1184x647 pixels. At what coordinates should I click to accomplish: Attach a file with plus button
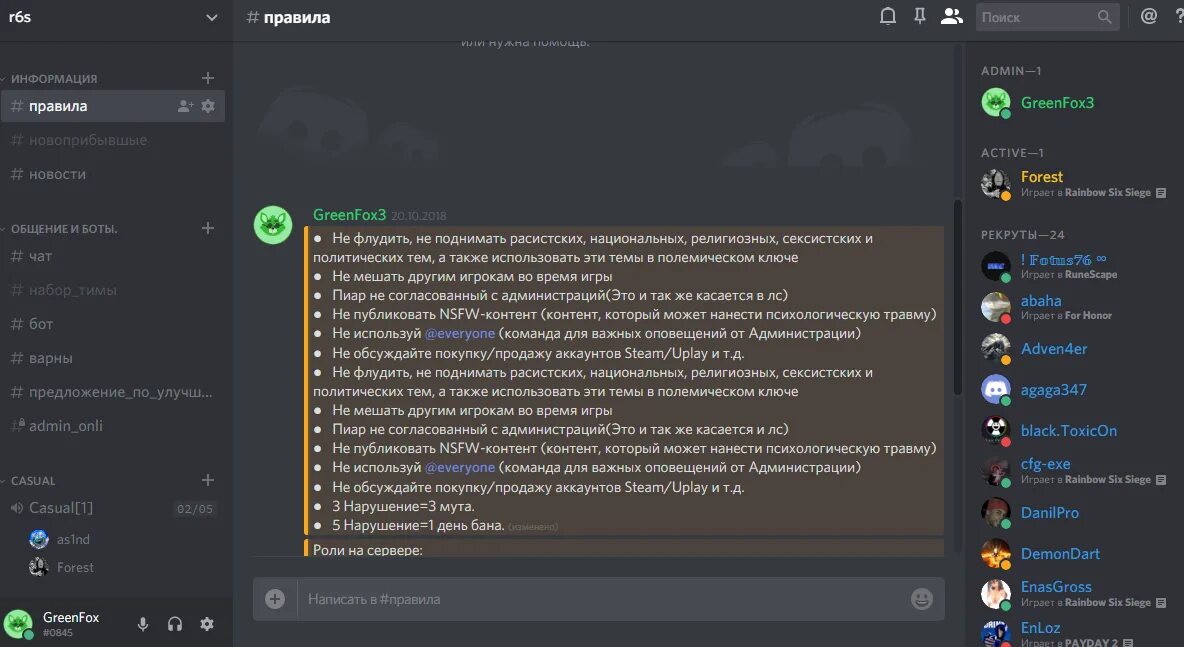(x=275, y=599)
